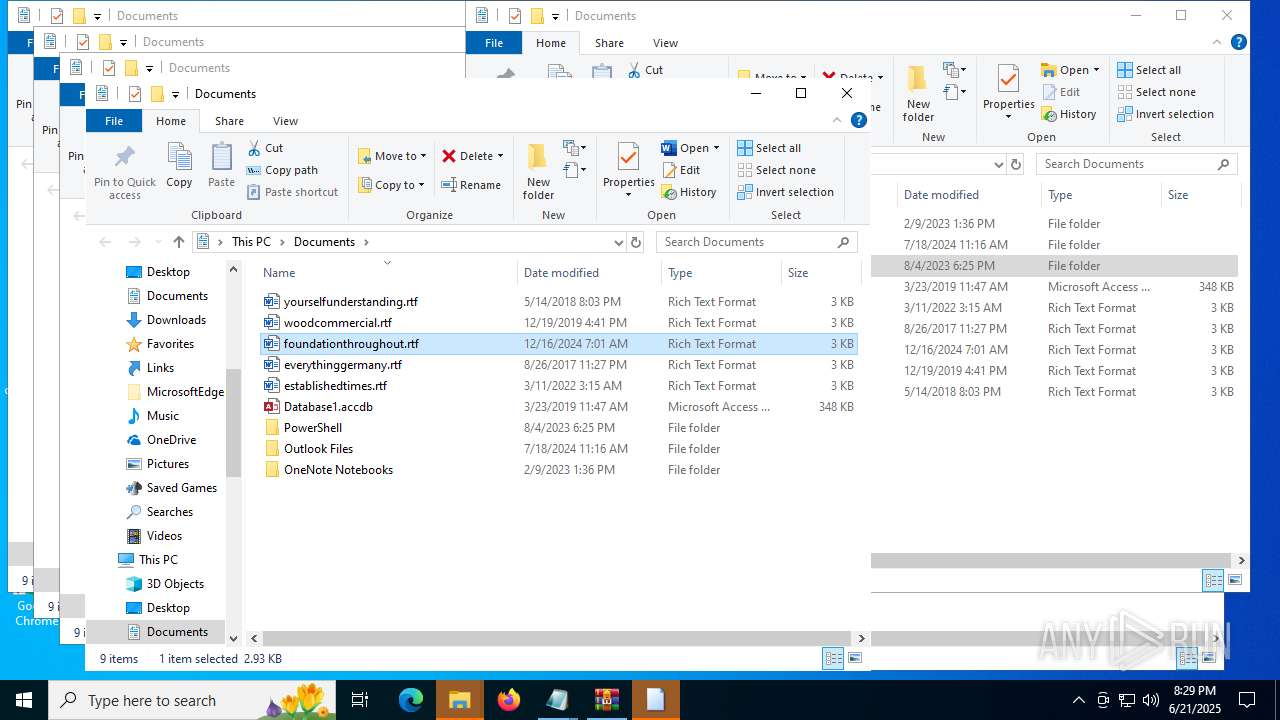This screenshot has height=720, width=1280.
Task: Click search magnifier in front Search Documents box
Action: point(844,242)
